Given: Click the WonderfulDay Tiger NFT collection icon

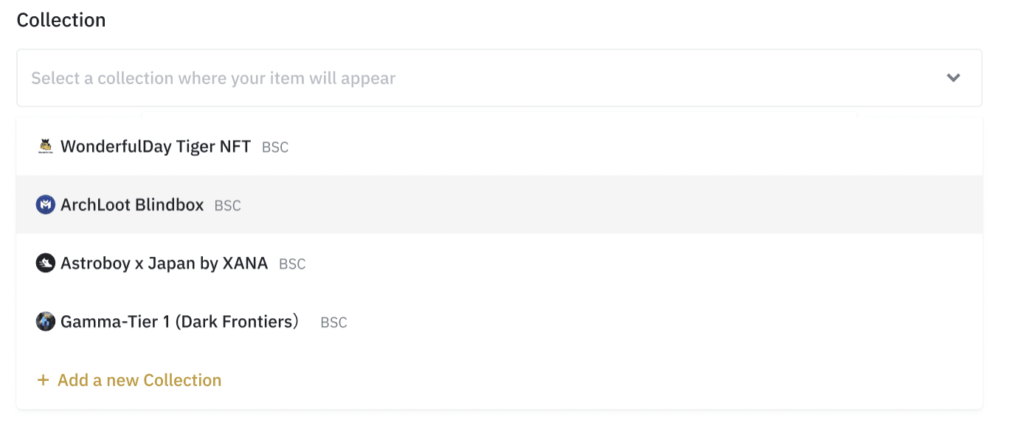Looking at the screenshot, I should (x=45, y=146).
